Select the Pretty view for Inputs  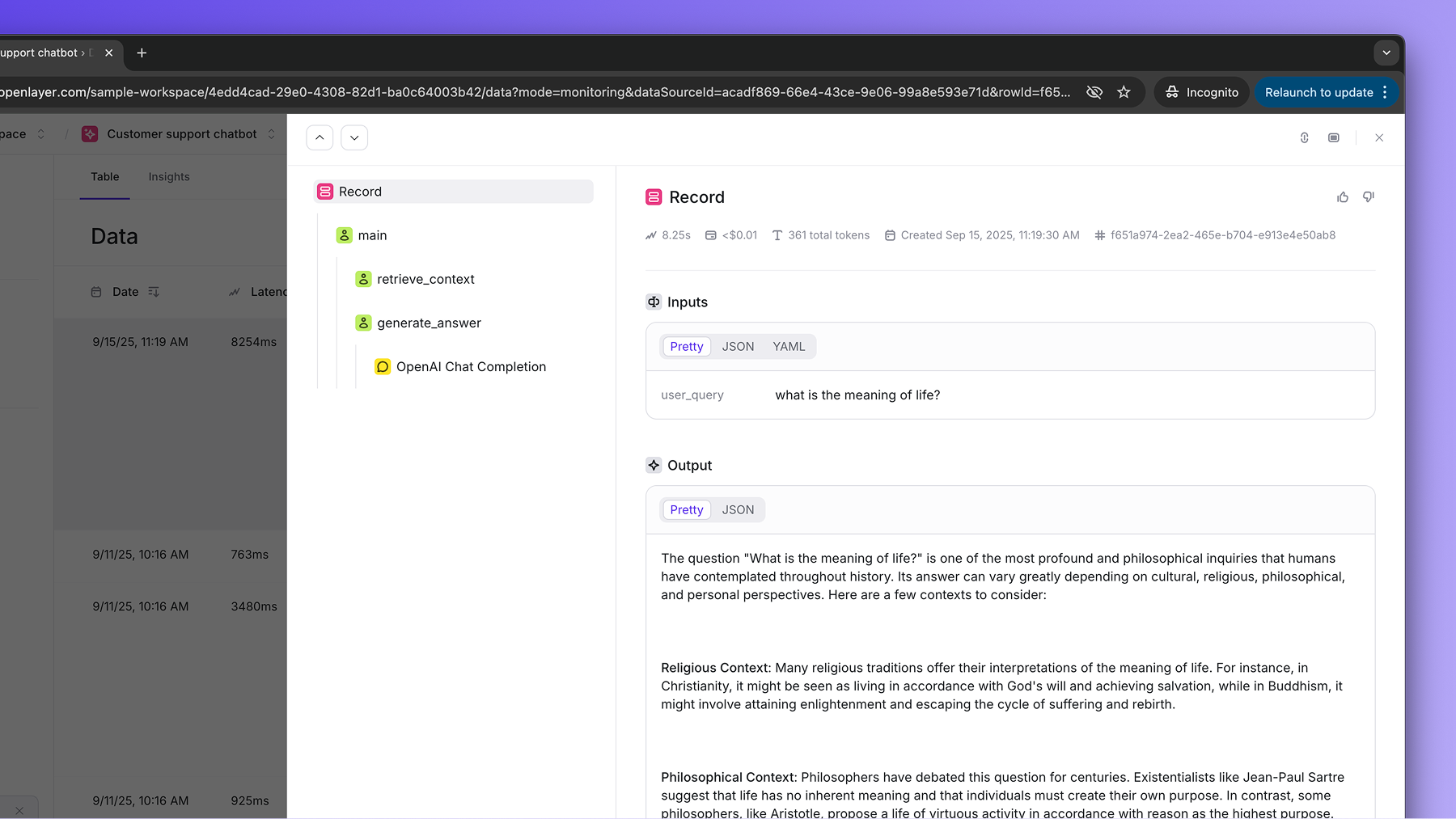pyautogui.click(x=687, y=347)
